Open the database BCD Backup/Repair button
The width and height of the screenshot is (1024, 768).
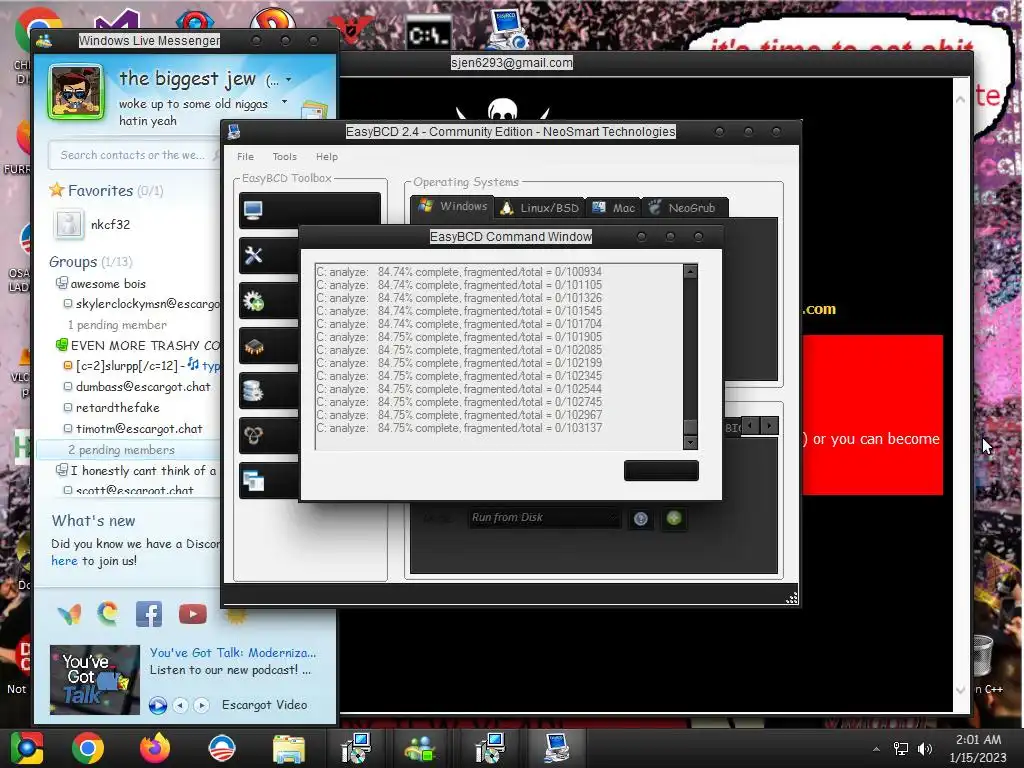[x=268, y=391]
